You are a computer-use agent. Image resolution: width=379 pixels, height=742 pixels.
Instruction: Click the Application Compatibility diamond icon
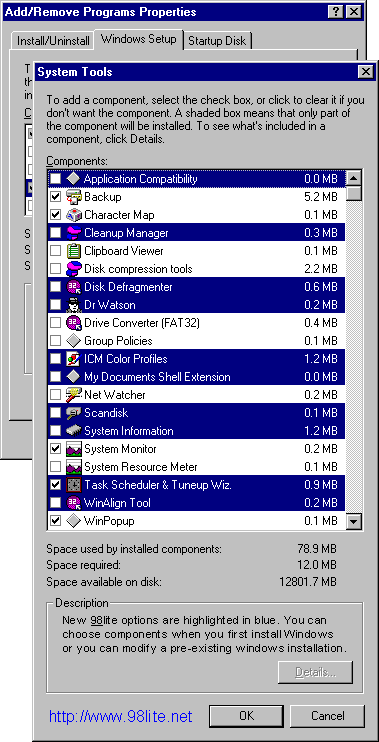click(73, 179)
